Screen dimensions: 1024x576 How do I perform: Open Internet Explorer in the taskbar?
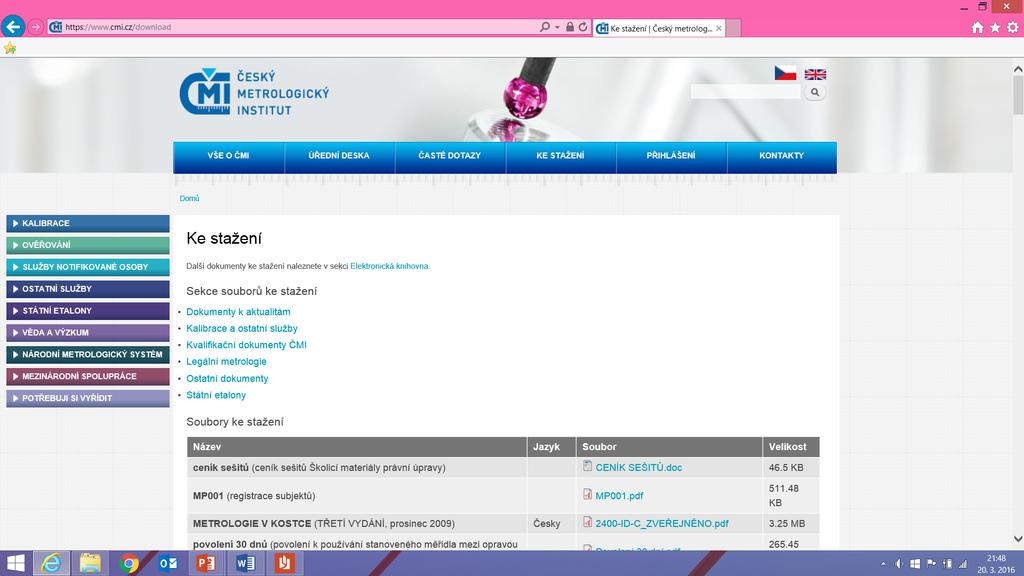pyautogui.click(x=51, y=563)
